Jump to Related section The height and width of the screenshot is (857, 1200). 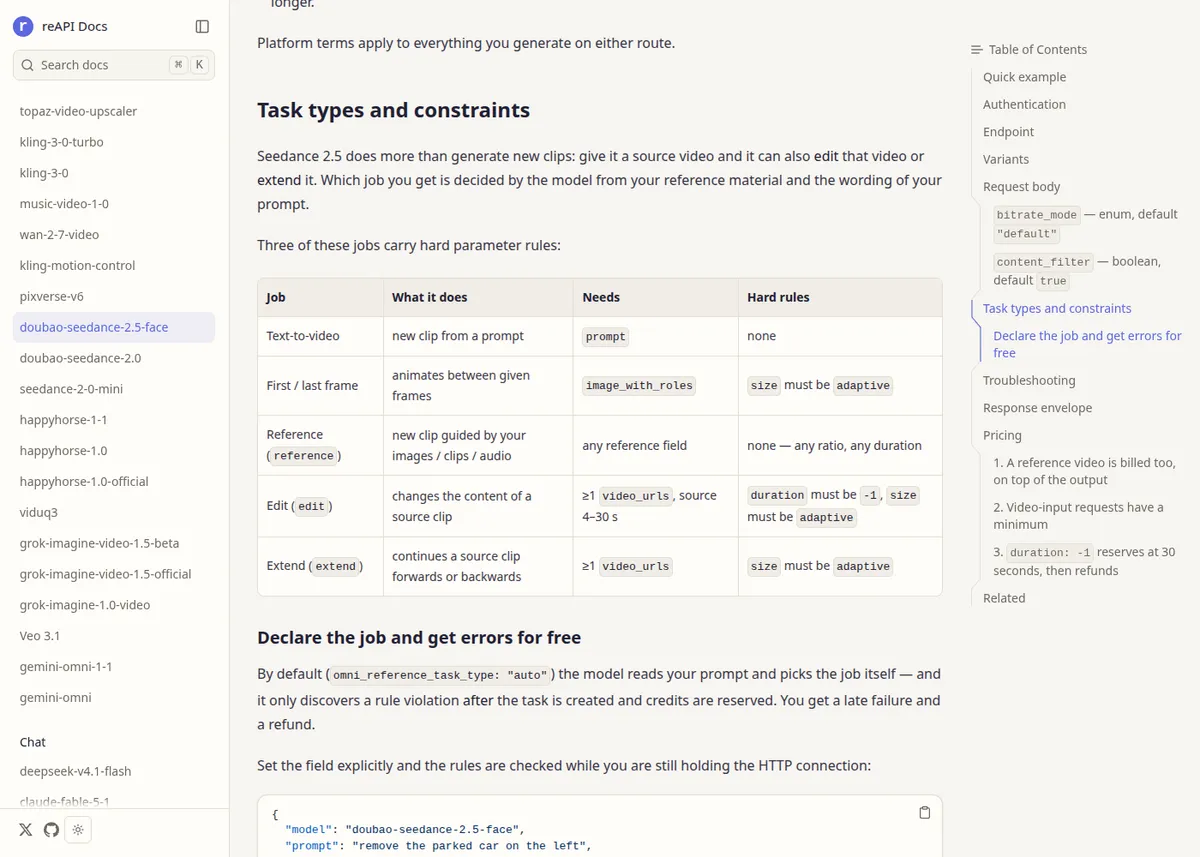click(x=1004, y=598)
